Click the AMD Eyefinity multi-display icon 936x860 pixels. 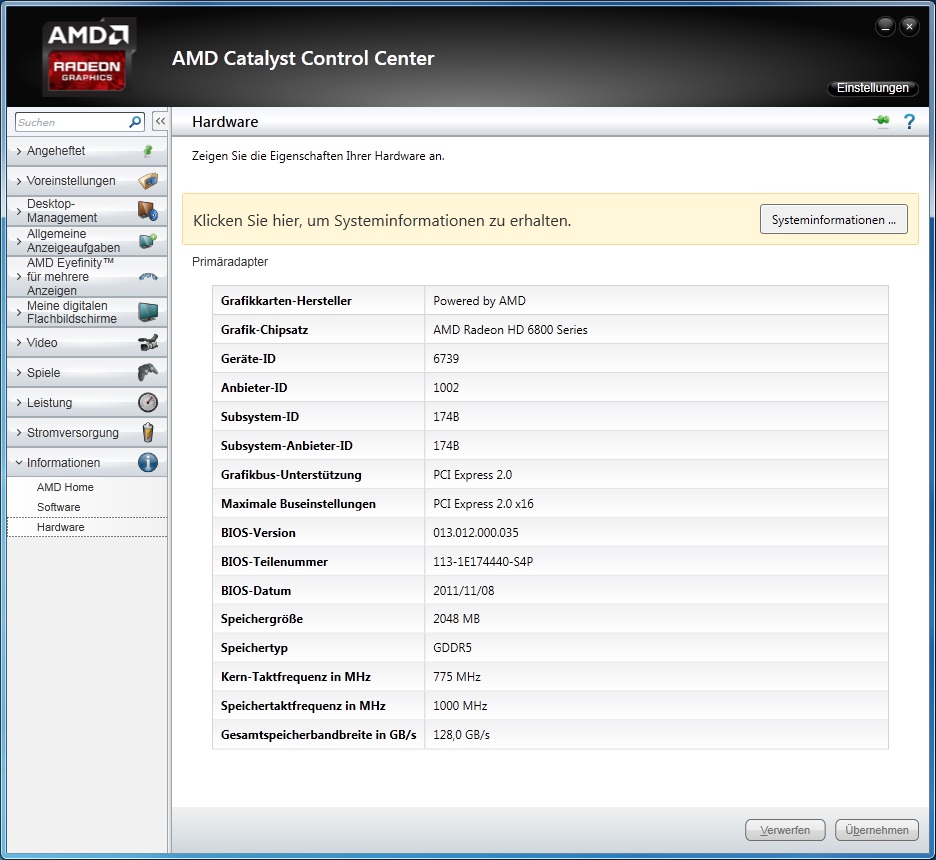pyautogui.click(x=148, y=276)
